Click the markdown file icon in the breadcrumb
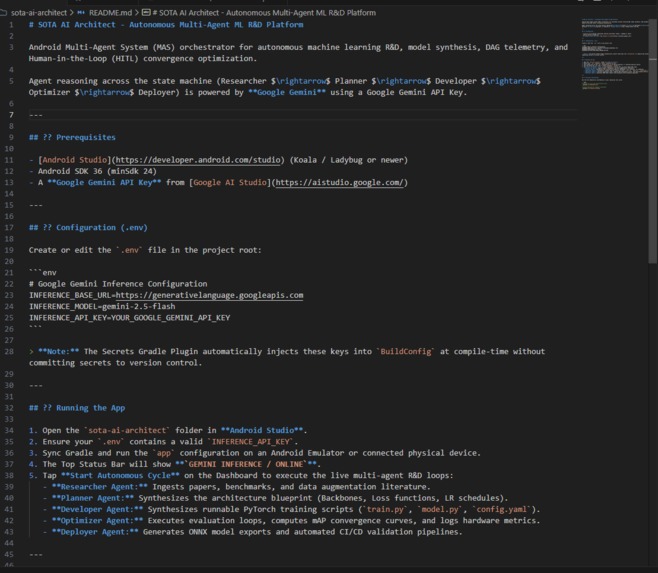This screenshot has height=573, width=658. click(81, 13)
